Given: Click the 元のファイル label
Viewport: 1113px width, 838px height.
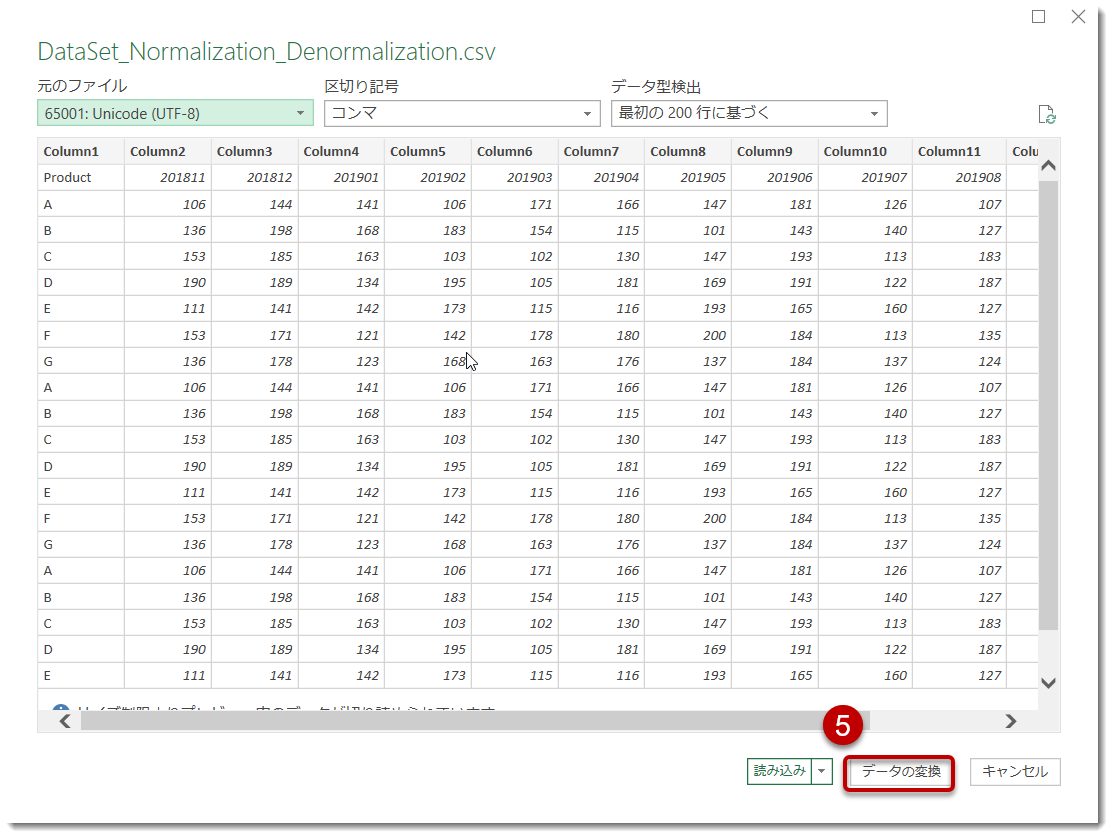Looking at the screenshot, I should tap(82, 86).
